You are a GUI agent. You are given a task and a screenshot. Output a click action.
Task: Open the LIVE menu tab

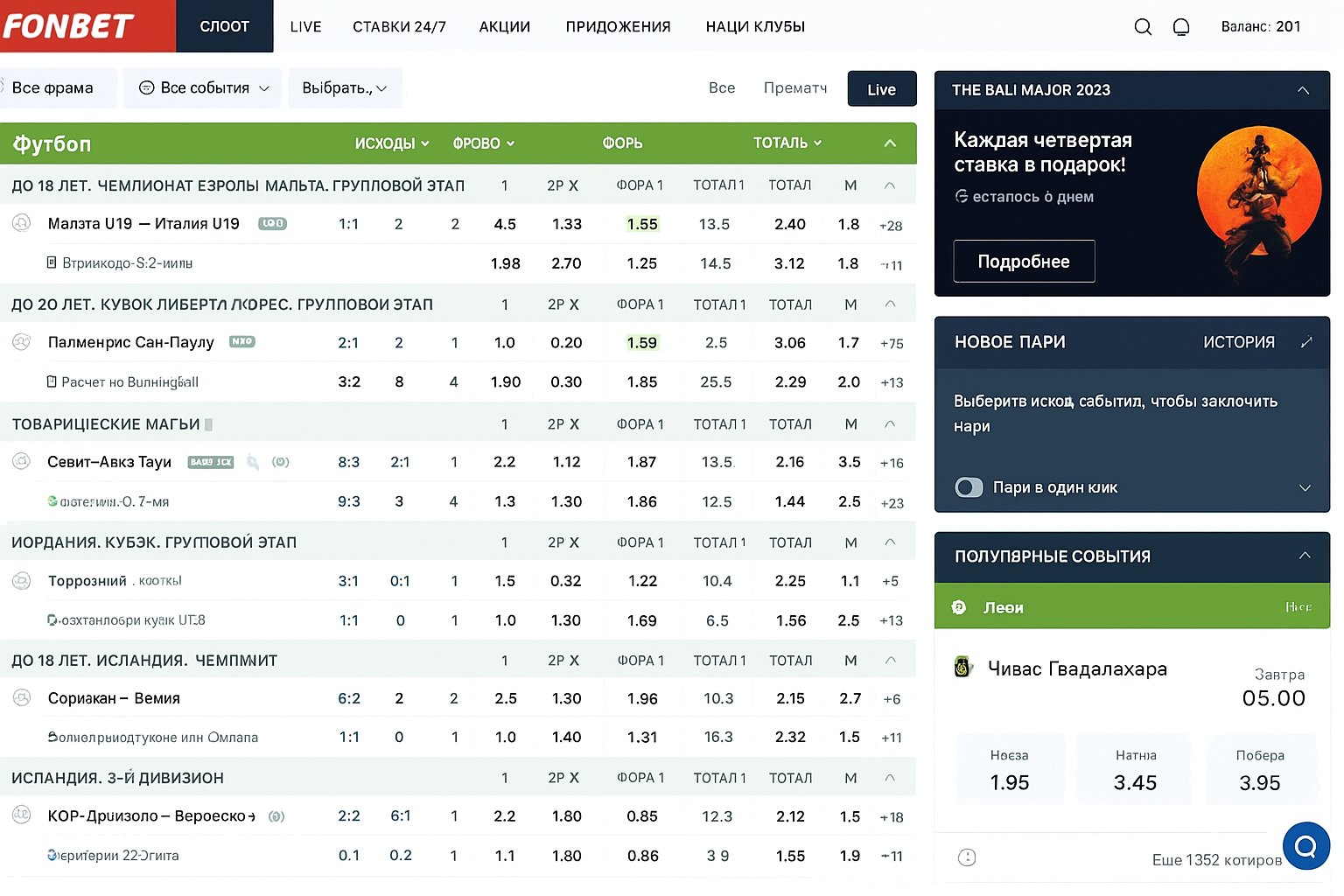pyautogui.click(x=305, y=27)
